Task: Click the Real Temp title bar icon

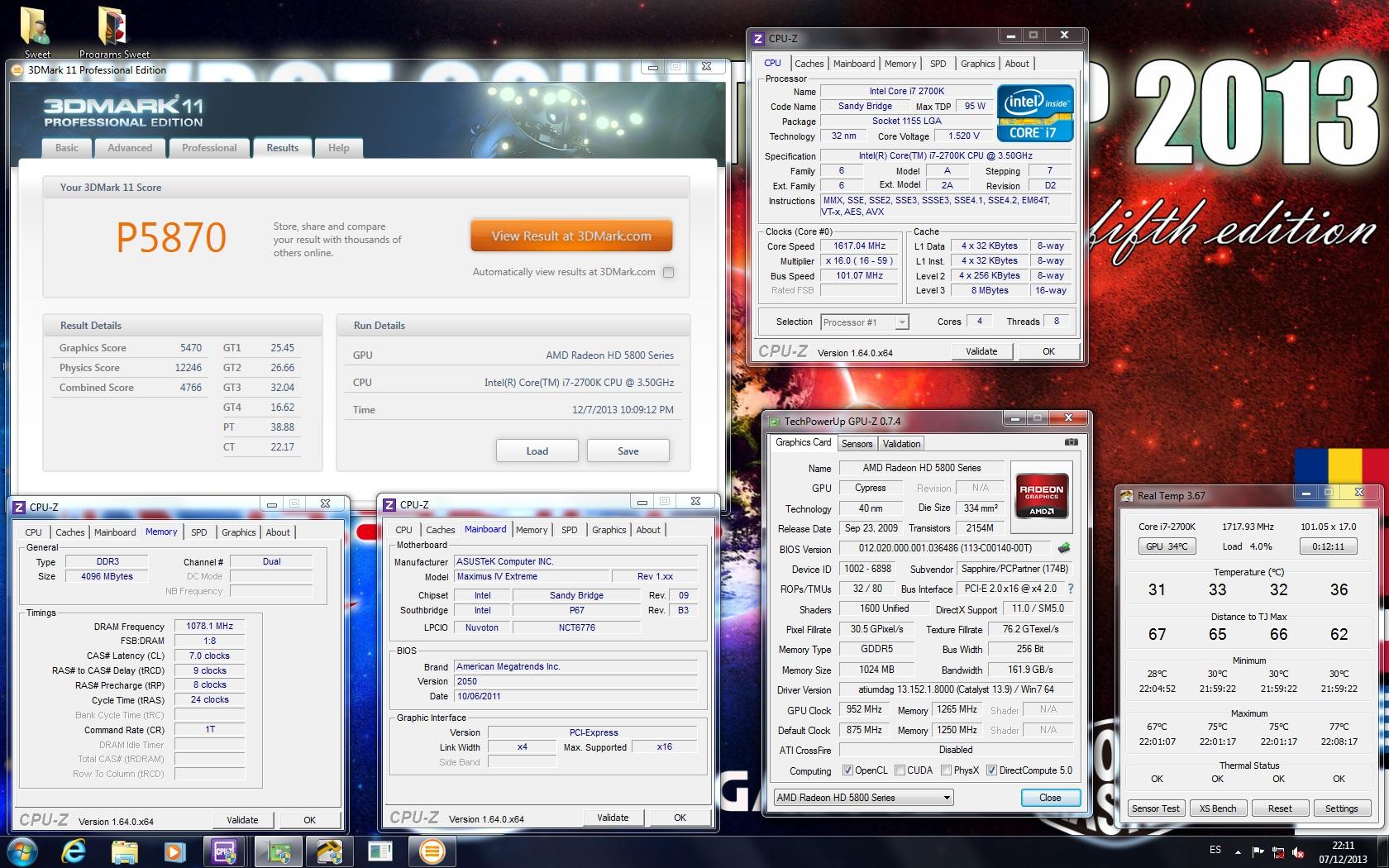Action: pyautogui.click(x=1126, y=495)
